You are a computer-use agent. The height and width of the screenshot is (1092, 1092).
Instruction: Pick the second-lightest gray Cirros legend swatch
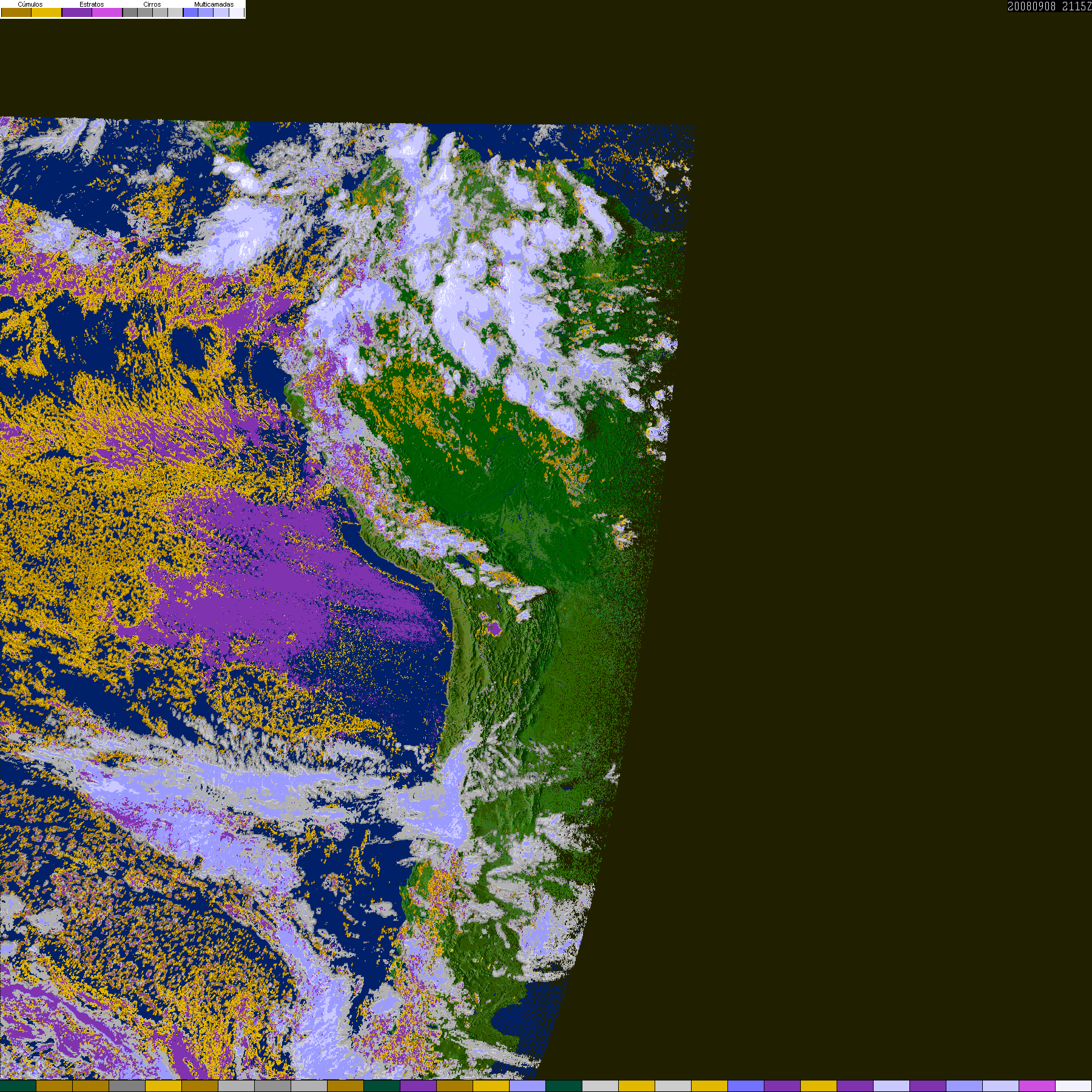coord(160,13)
